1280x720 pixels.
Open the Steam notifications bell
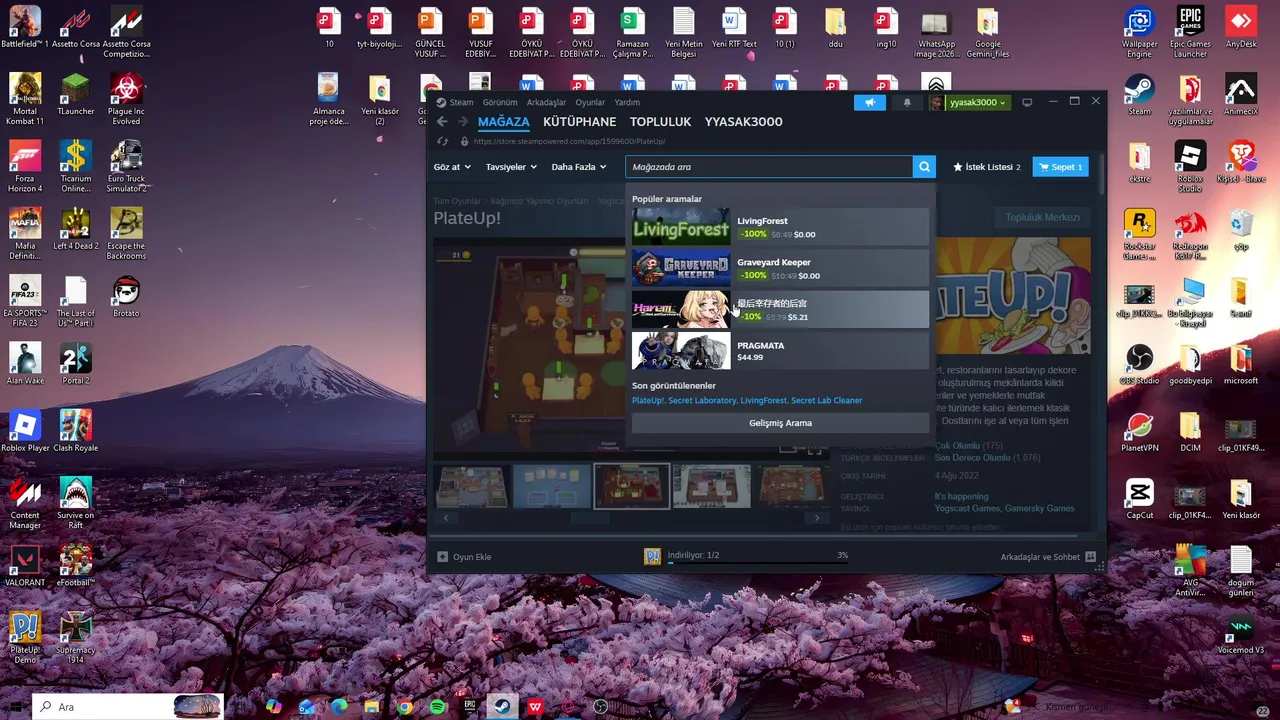[x=908, y=102]
